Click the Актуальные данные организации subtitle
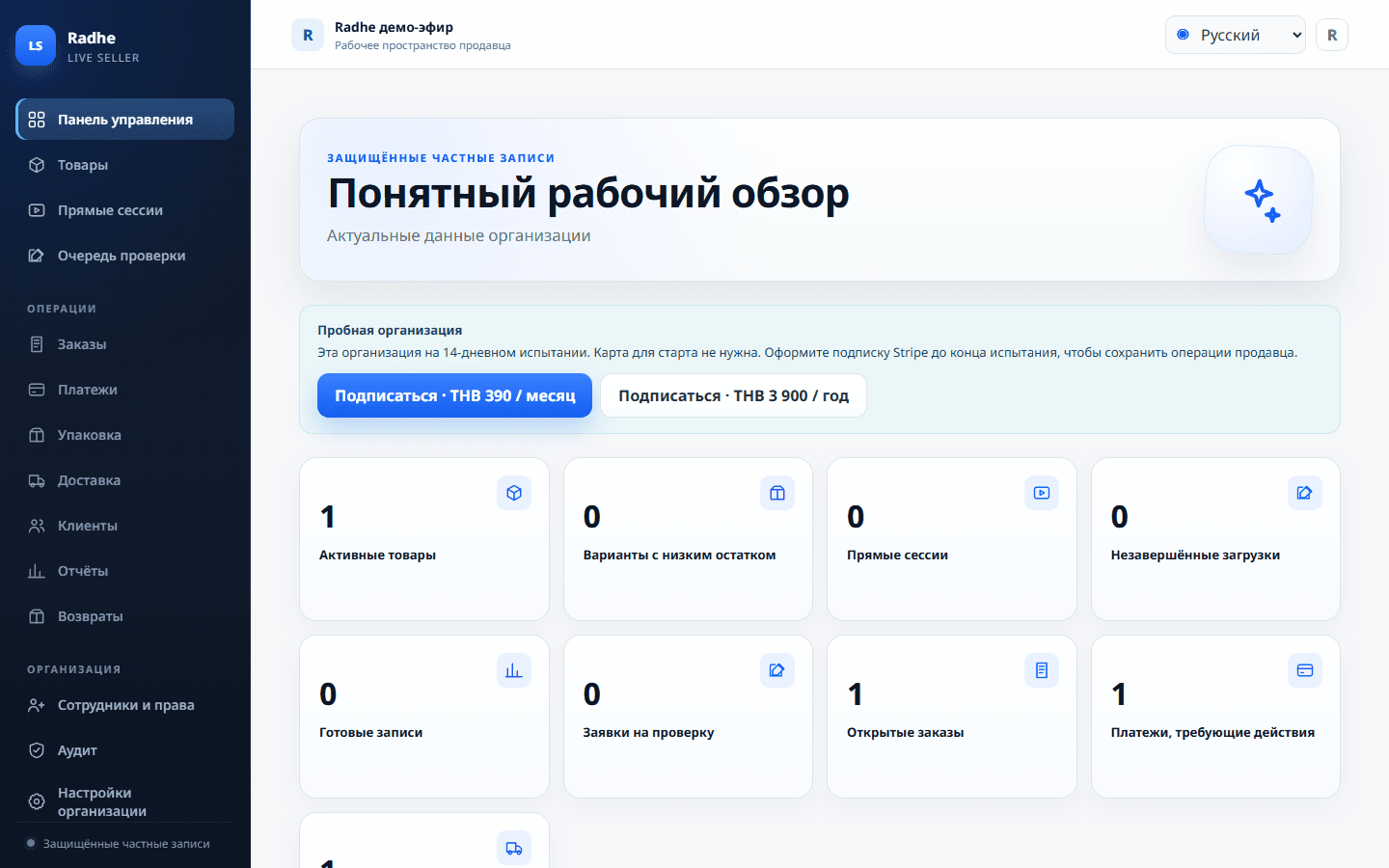The width and height of the screenshot is (1389, 868). [x=459, y=235]
